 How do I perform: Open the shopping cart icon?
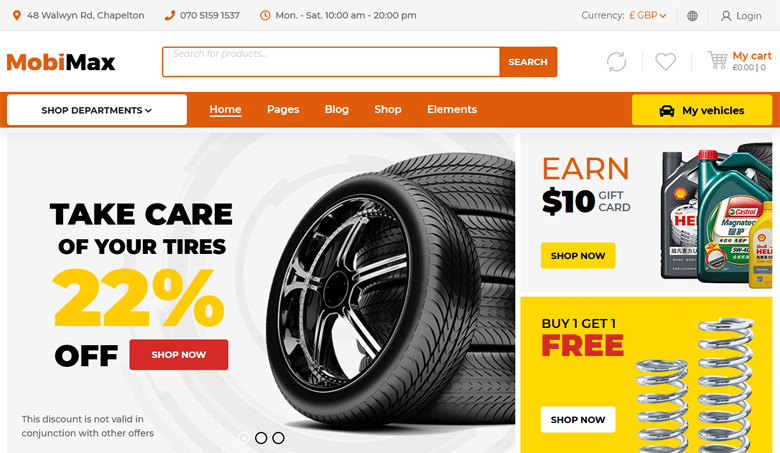click(x=717, y=60)
